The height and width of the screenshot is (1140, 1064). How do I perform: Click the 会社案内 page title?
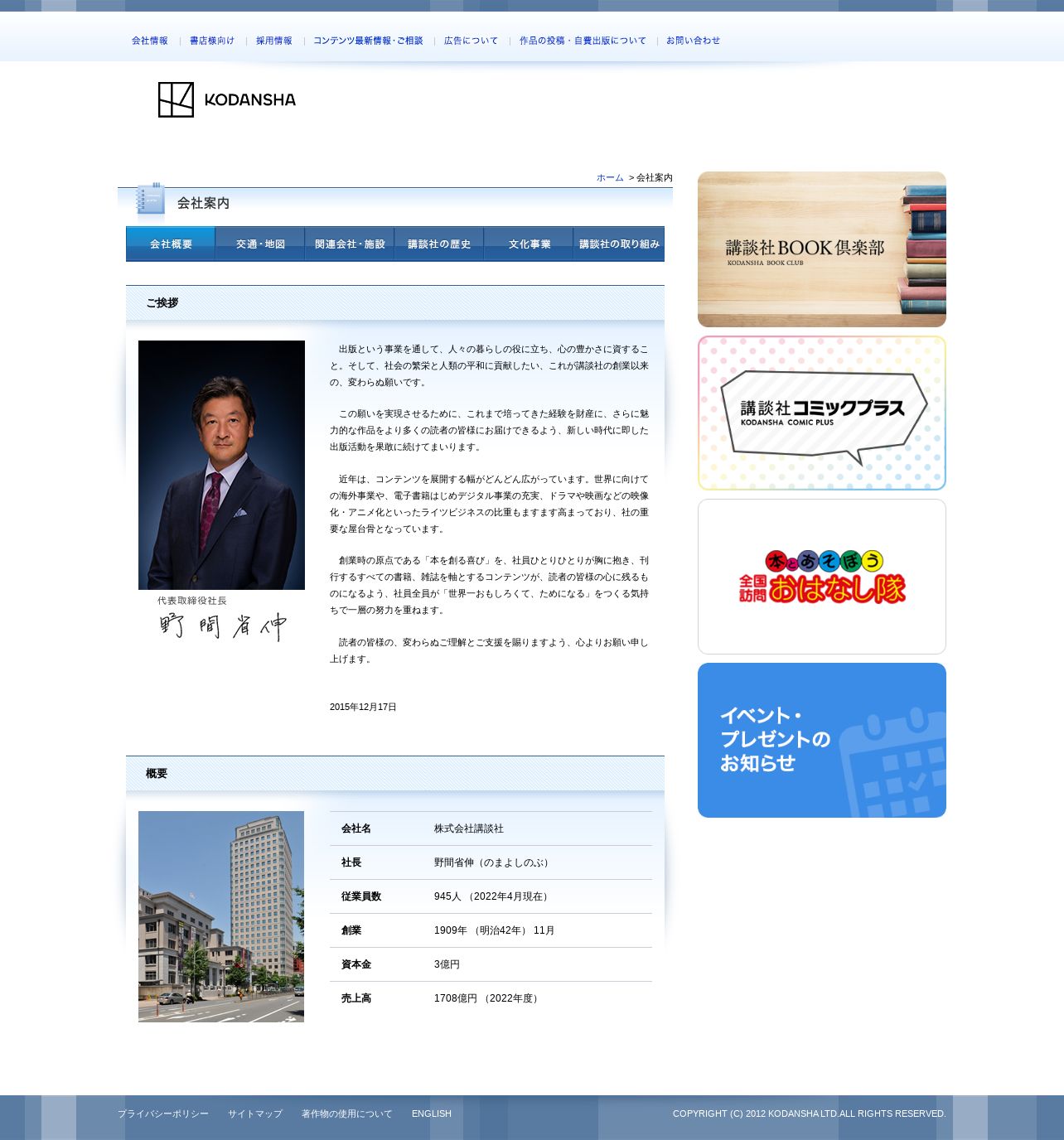(203, 203)
